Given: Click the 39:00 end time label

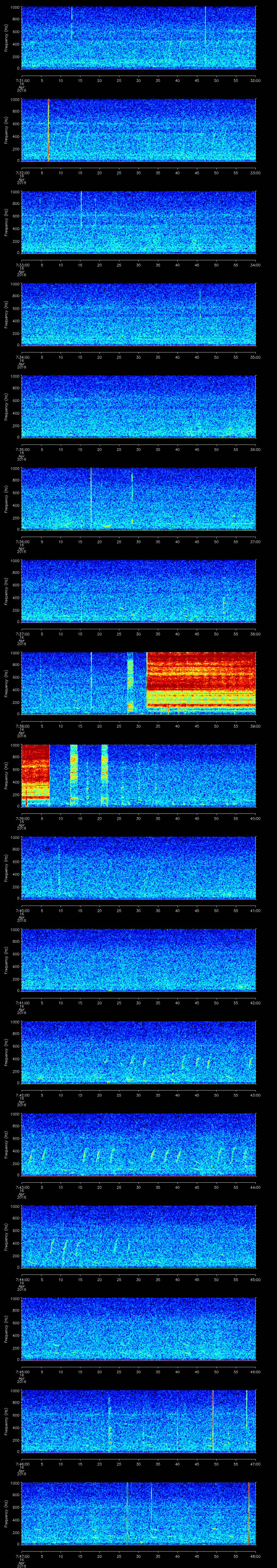Looking at the screenshot, I should point(255,726).
